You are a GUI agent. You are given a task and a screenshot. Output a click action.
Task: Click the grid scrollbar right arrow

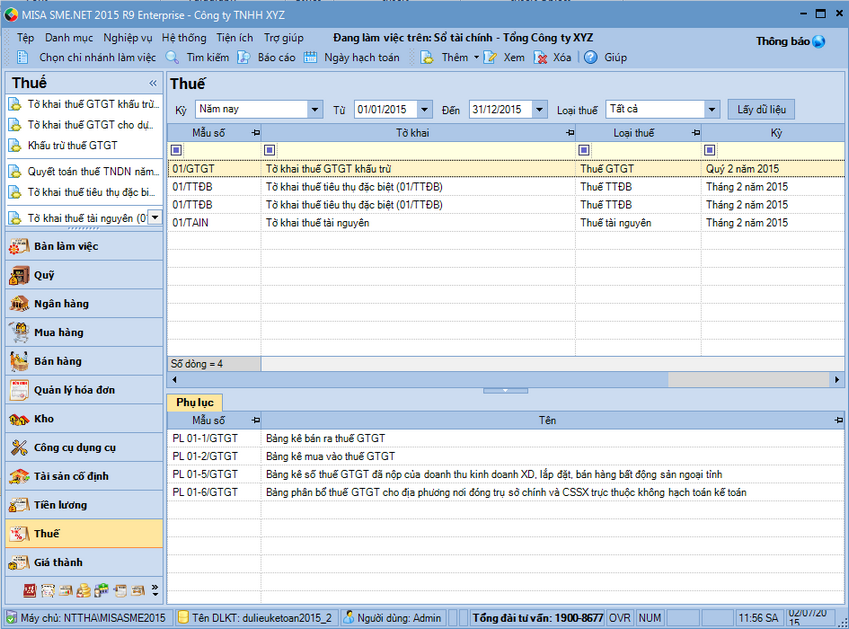click(837, 379)
